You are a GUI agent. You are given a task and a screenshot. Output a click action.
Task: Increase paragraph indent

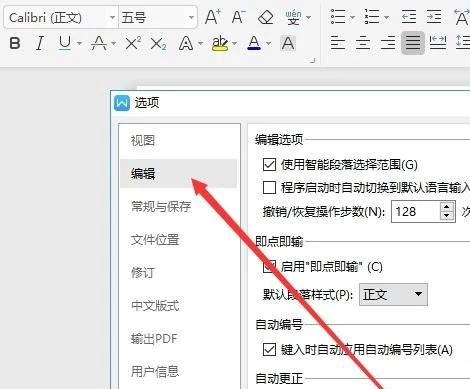coord(434,16)
